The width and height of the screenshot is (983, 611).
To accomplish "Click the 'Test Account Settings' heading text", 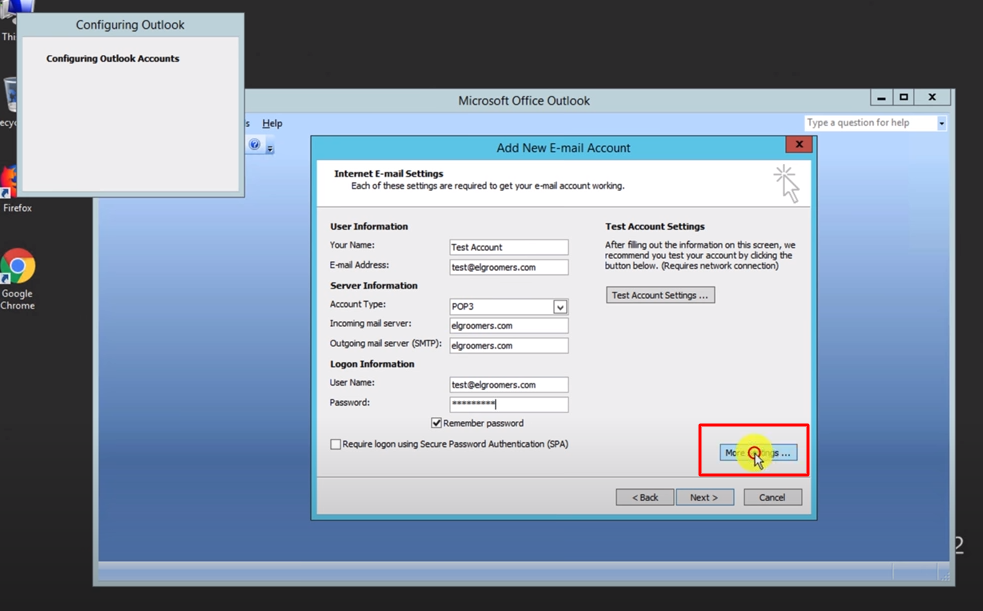I will click(654, 226).
